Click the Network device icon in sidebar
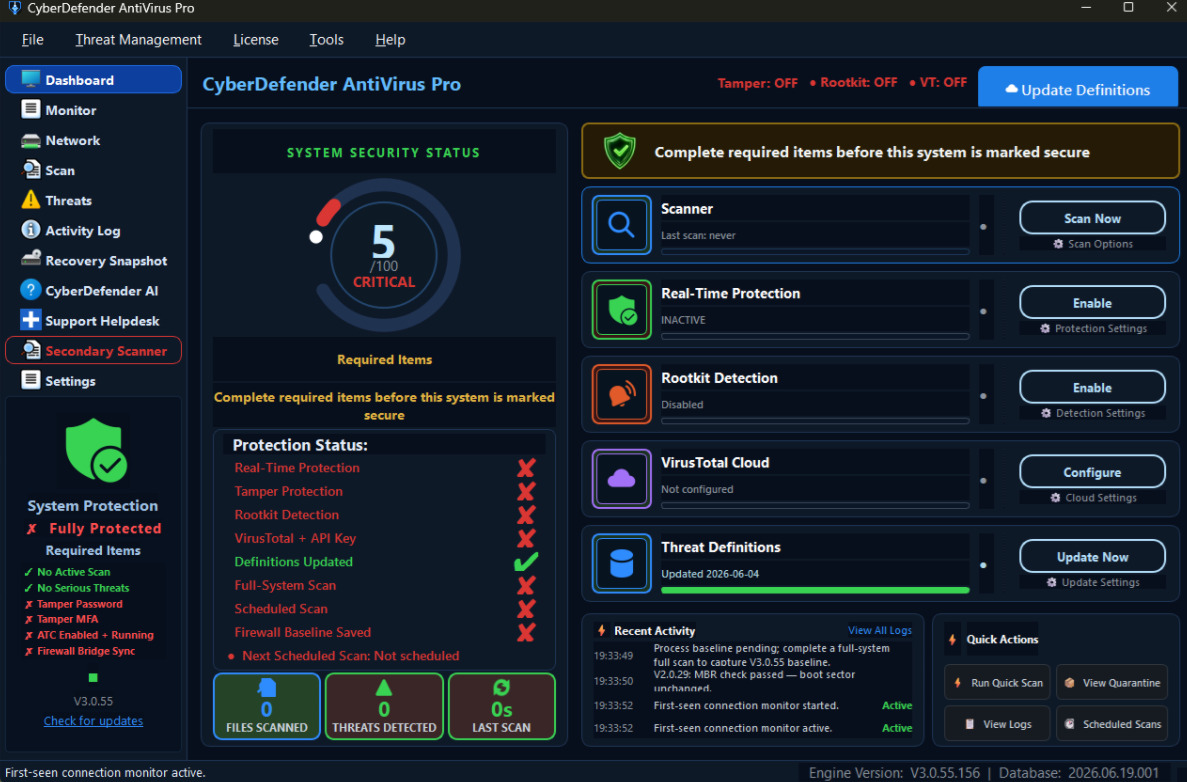The width and height of the screenshot is (1187, 782). [x=30, y=140]
